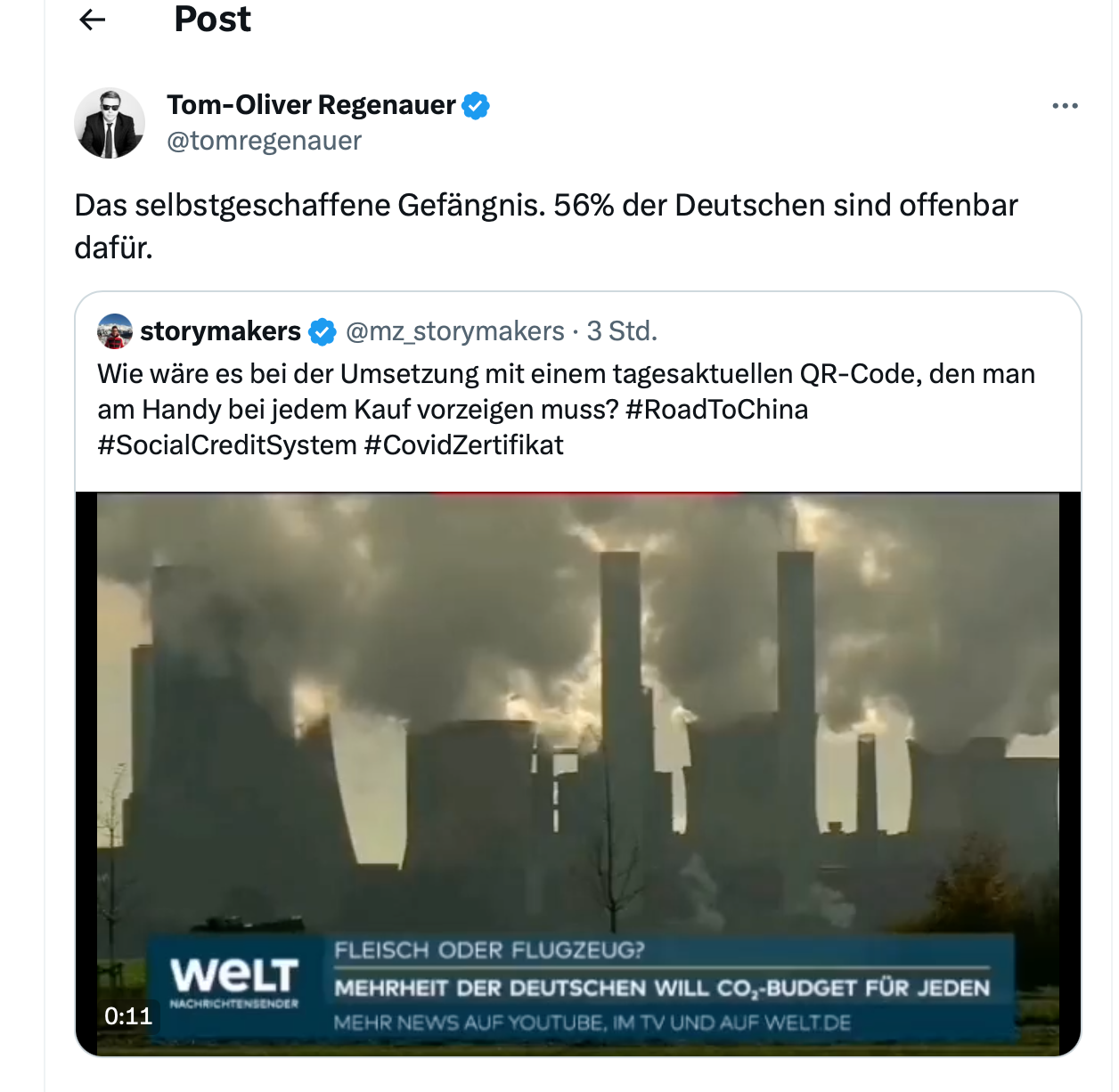
Task: Click the 3 Std. timestamp
Action: coord(622,331)
